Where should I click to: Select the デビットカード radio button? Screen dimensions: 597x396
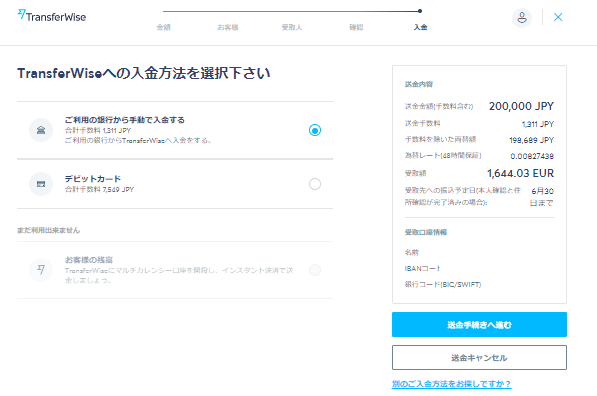[314, 184]
